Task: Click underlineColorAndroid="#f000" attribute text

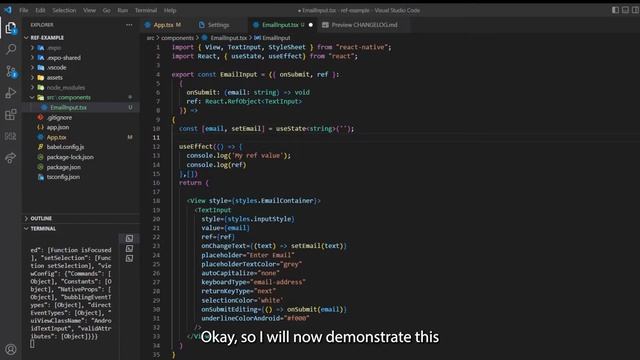Action: pos(256,318)
